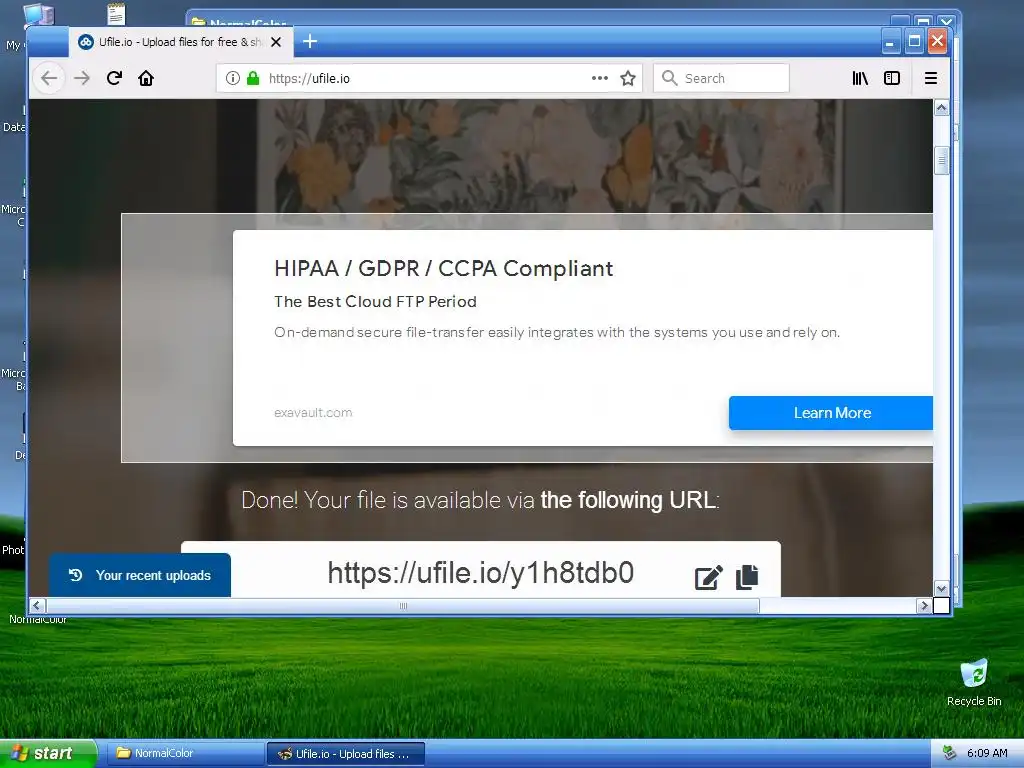The image size is (1024, 768).
Task: Click the search magnifier icon
Action: (x=669, y=78)
